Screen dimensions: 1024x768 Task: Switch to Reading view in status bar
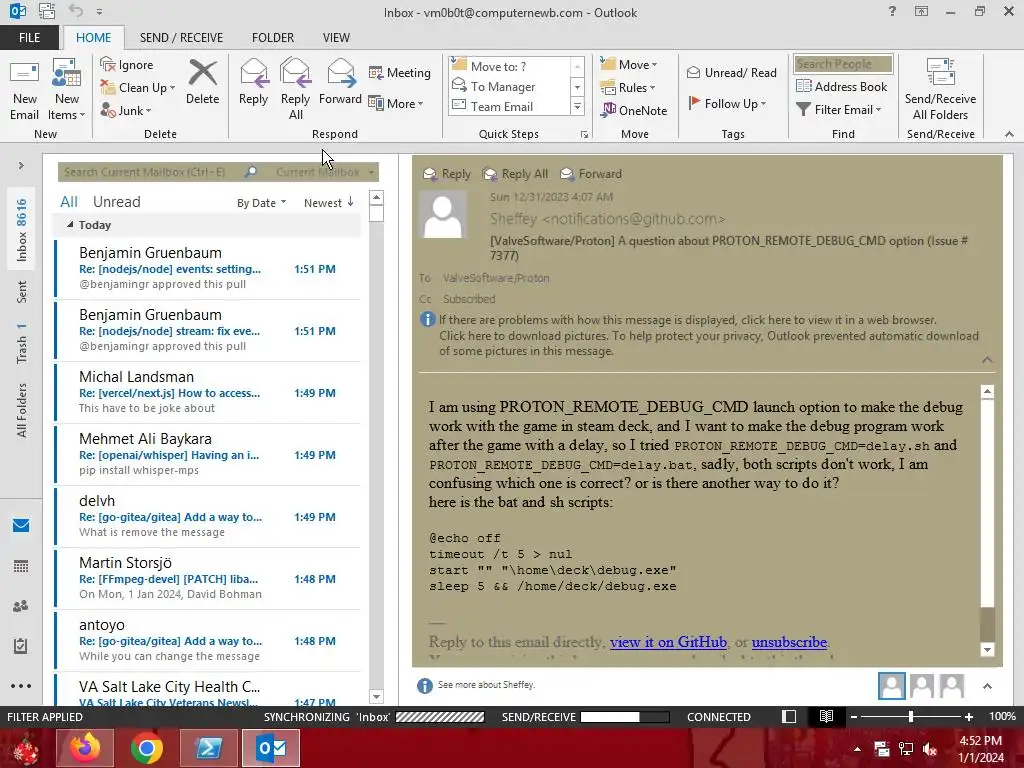[826, 716]
